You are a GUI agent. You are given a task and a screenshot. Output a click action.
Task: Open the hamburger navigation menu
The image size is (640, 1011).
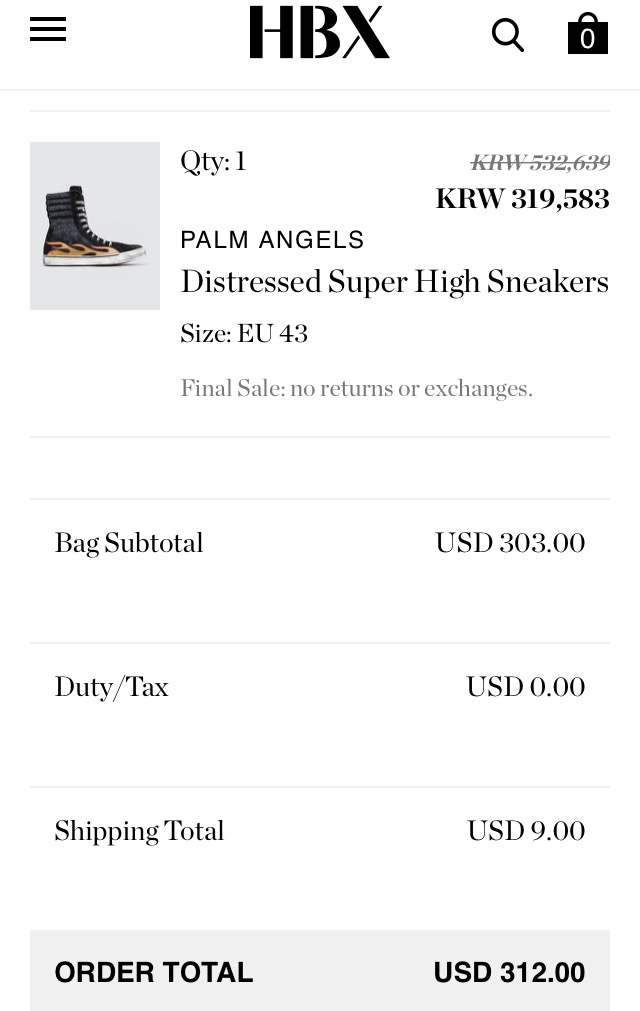coord(48,30)
